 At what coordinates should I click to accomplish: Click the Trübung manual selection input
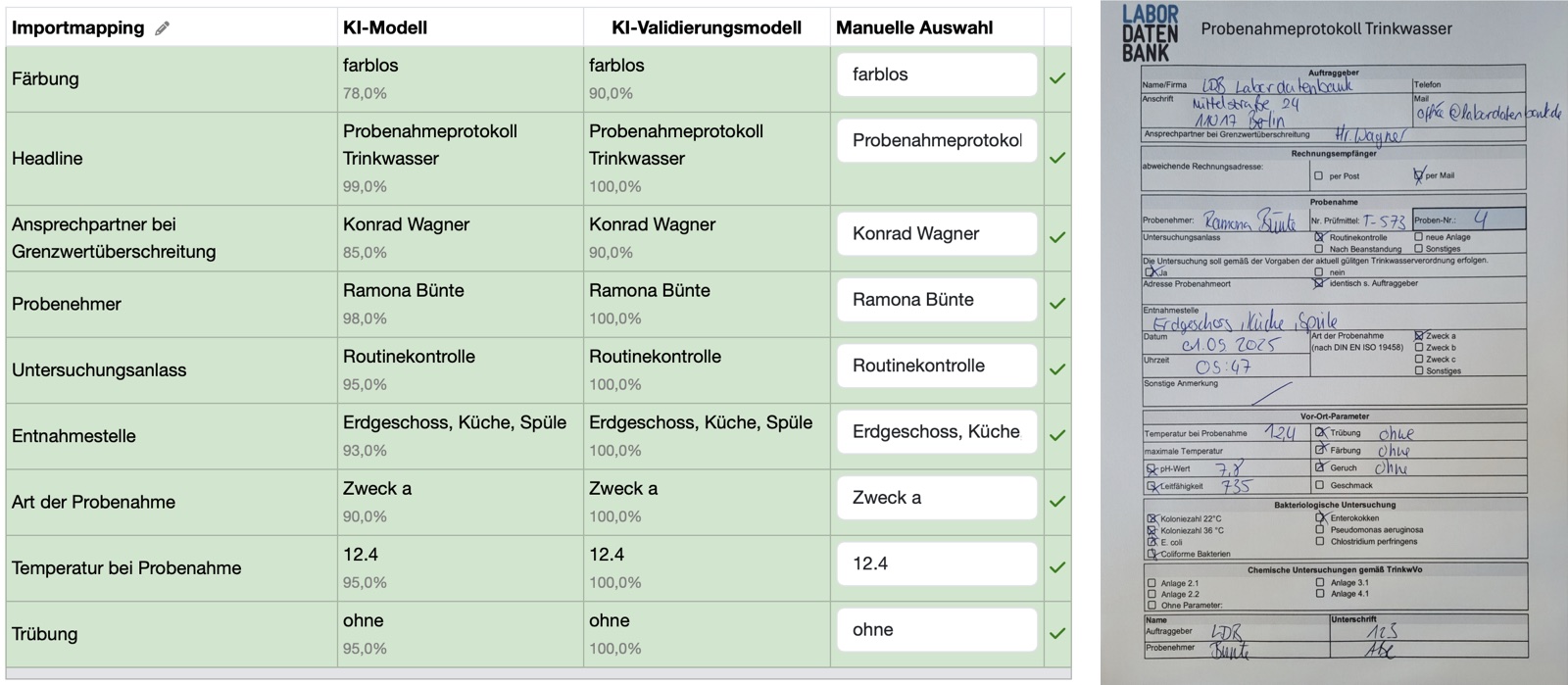[x=936, y=630]
